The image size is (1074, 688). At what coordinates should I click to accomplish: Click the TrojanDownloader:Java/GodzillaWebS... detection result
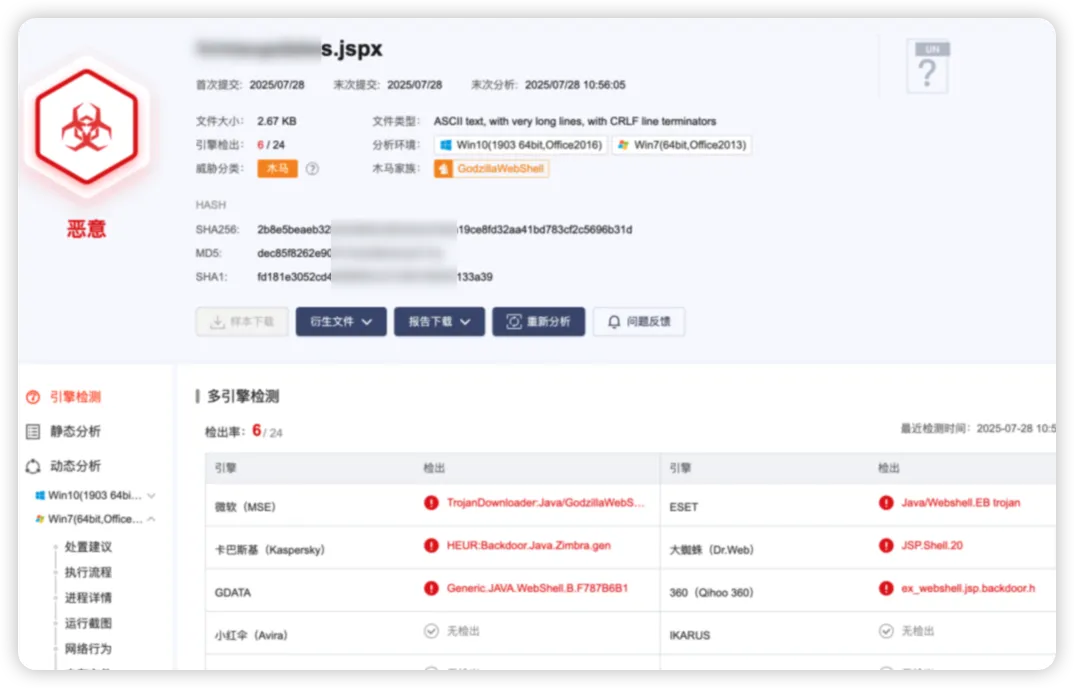(x=545, y=503)
